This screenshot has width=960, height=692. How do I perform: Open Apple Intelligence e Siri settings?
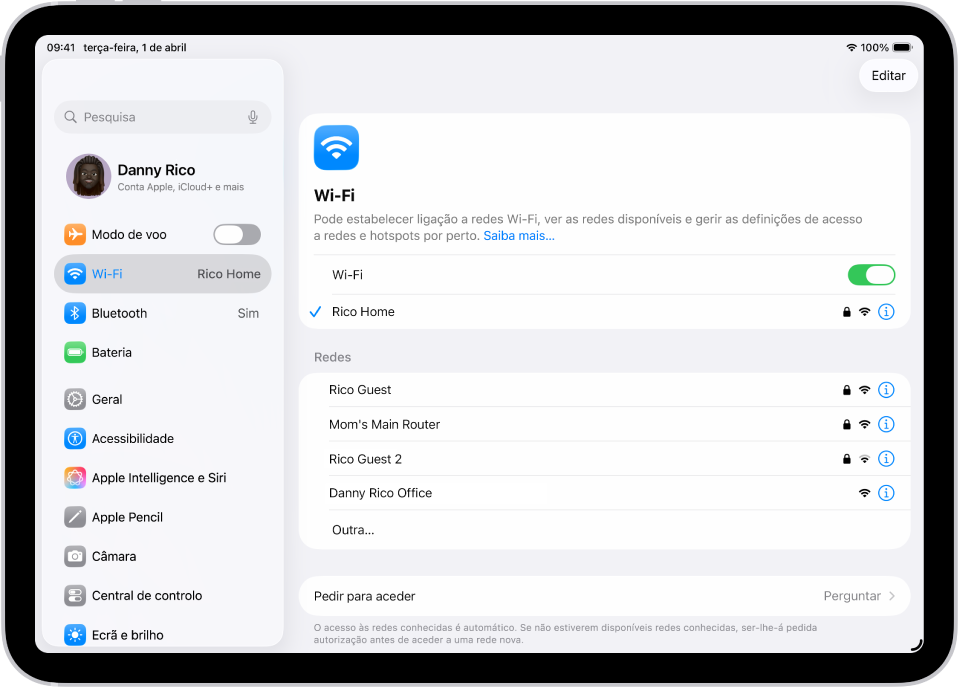163,478
